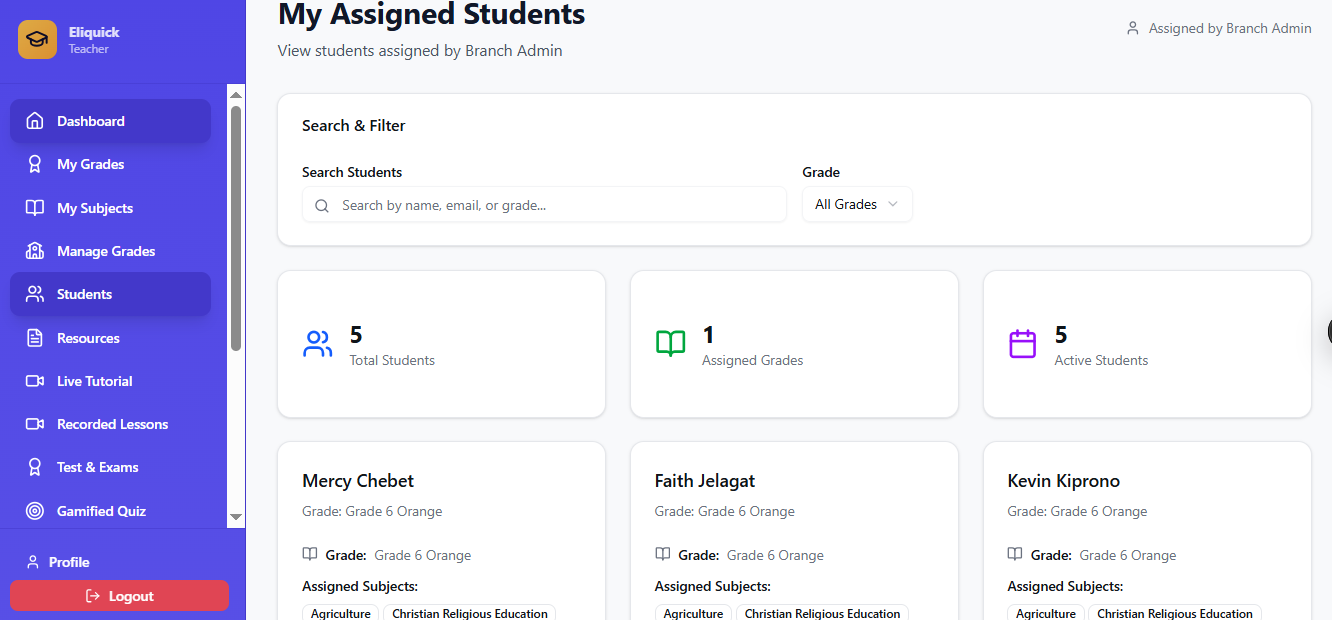Screen dimensions: 1332x620
Task: Click the green Assigned Grades book icon
Action: coord(670,344)
